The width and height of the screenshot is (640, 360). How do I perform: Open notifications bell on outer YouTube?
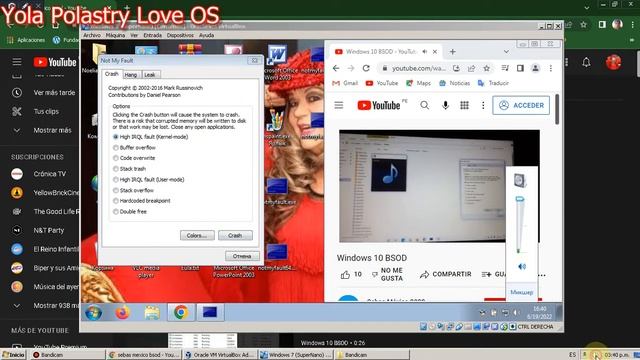pyautogui.click(x=587, y=62)
